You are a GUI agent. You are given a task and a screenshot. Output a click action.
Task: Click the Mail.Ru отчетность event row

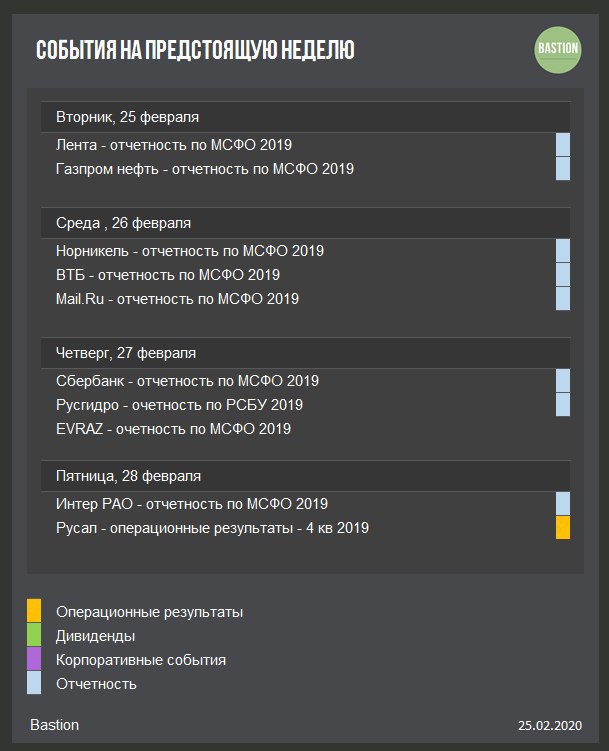(177, 299)
